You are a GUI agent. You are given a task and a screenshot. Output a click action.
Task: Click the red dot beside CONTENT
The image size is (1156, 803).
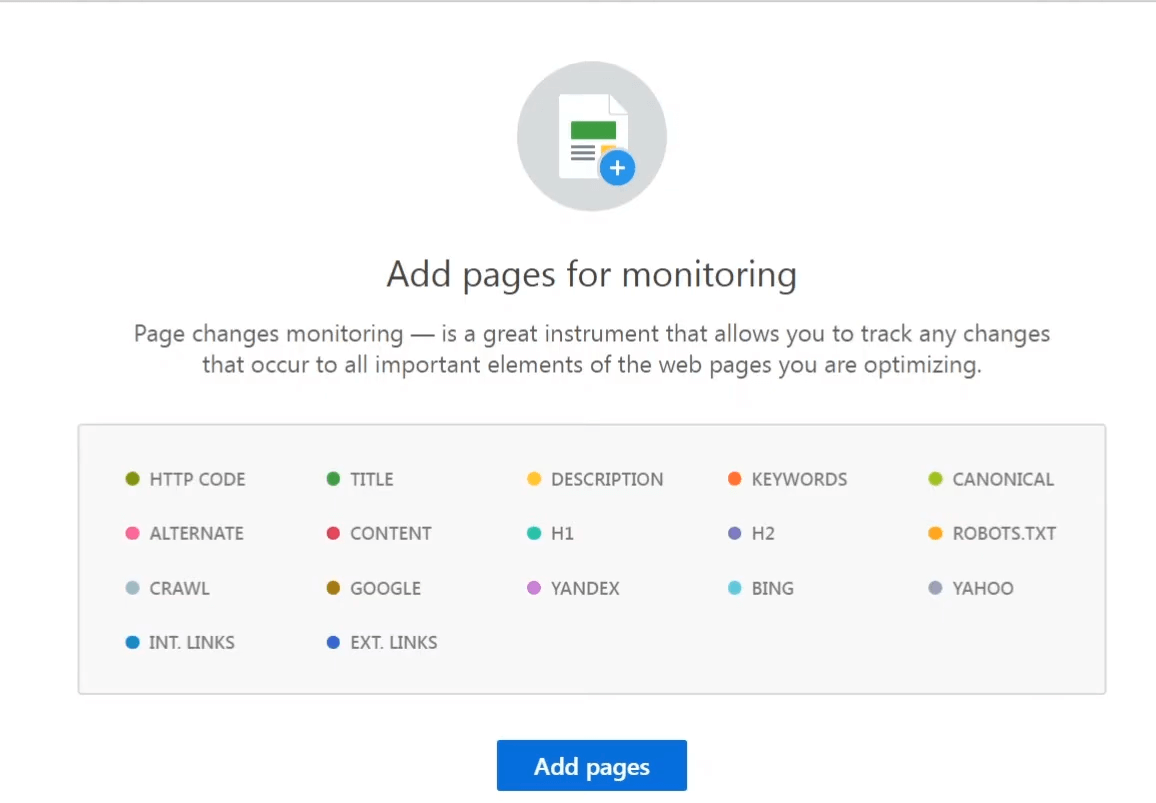[x=333, y=533]
